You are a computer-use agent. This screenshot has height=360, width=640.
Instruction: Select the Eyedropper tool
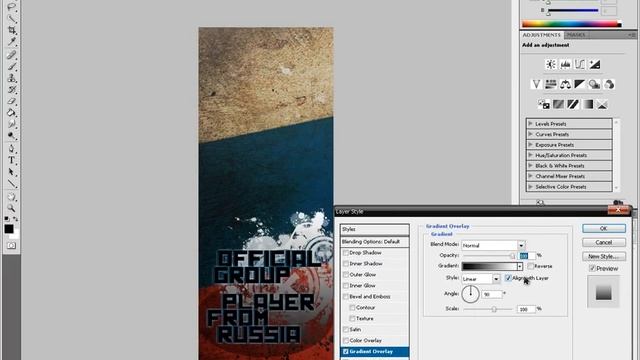coord(12,42)
